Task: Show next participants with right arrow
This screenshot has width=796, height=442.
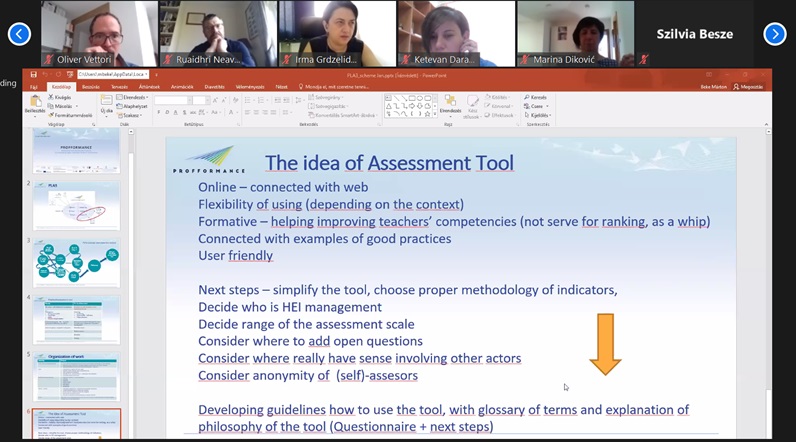Action: pos(775,34)
